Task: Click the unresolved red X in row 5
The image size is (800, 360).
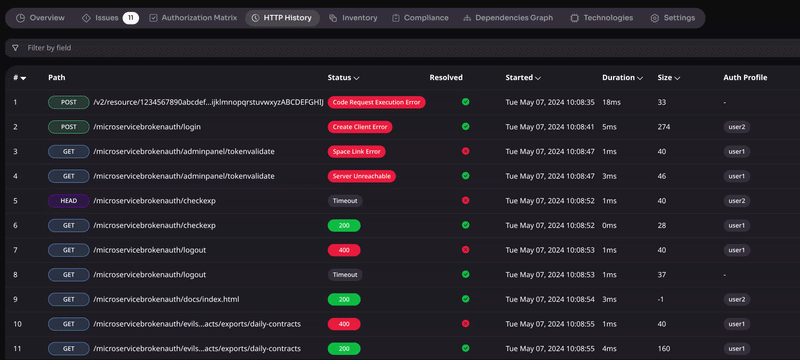Action: click(x=465, y=200)
